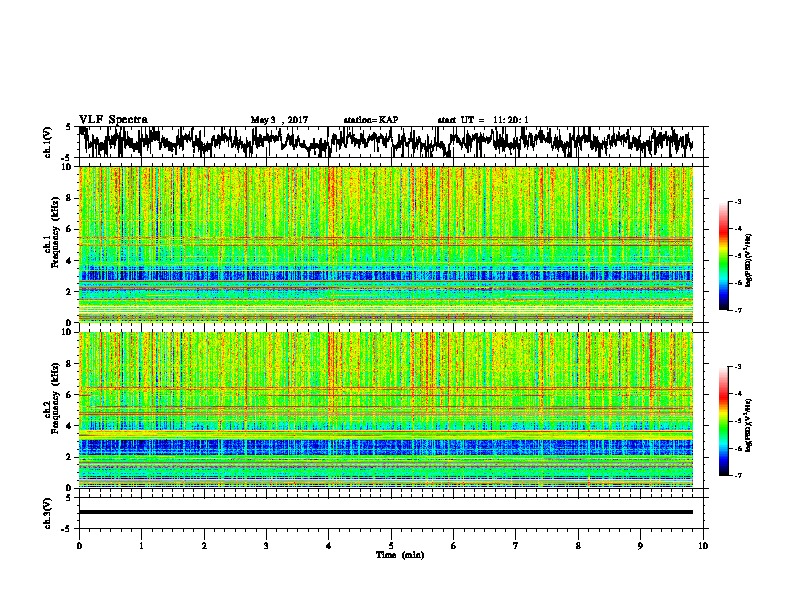Viewport: 792px width, 612px height.
Task: Click time axis tick label "4"
Action: pyautogui.click(x=329, y=546)
